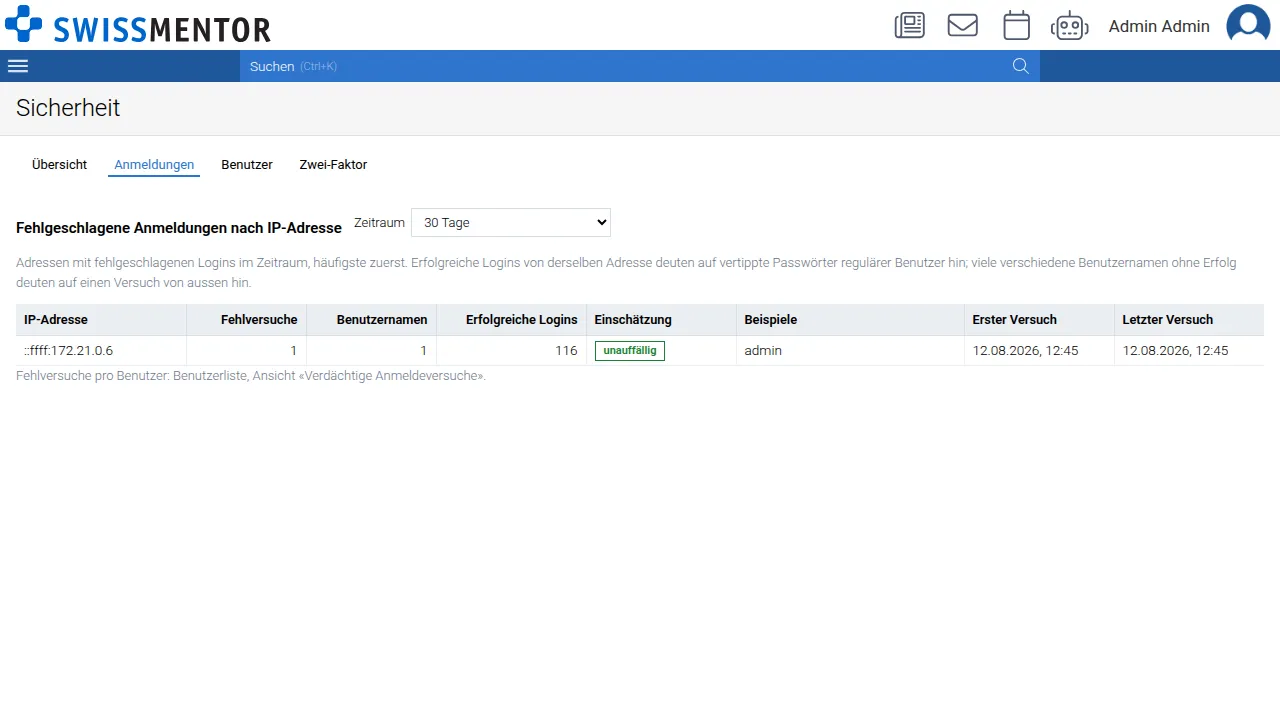Viewport: 1280px width, 720px height.
Task: Click the search magnifier icon
Action: coord(1021,66)
